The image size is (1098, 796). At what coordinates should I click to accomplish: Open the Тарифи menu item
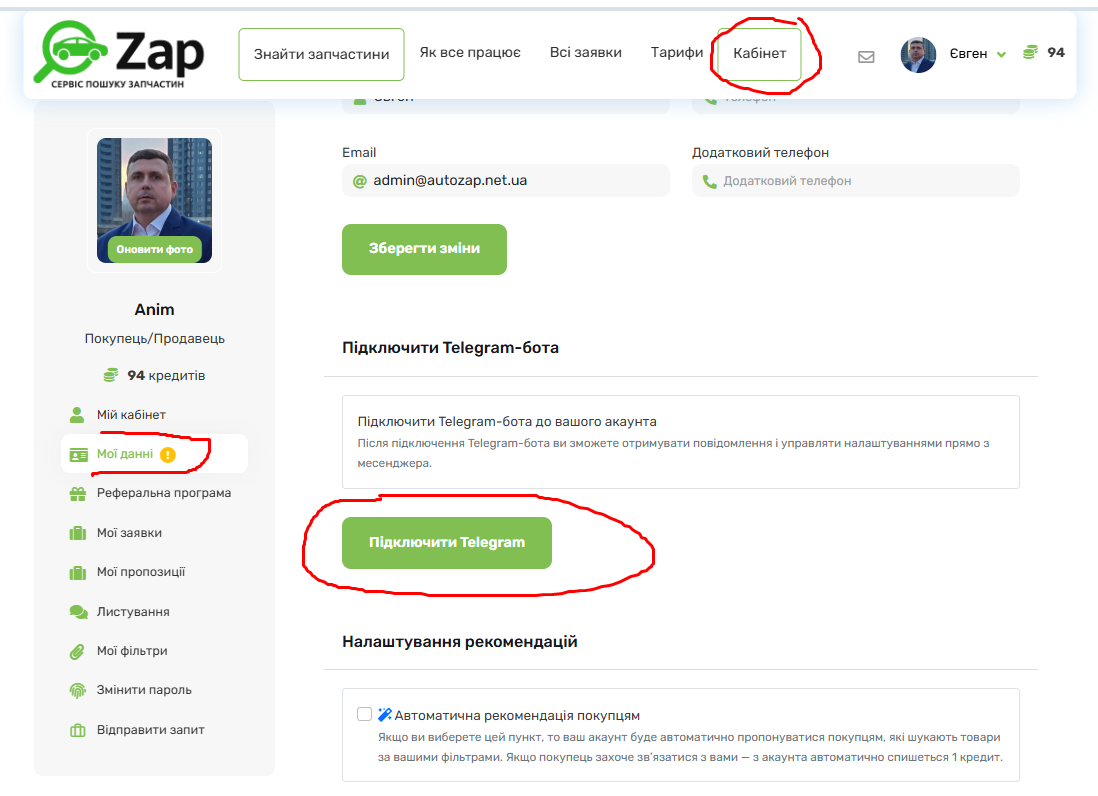pyautogui.click(x=676, y=53)
